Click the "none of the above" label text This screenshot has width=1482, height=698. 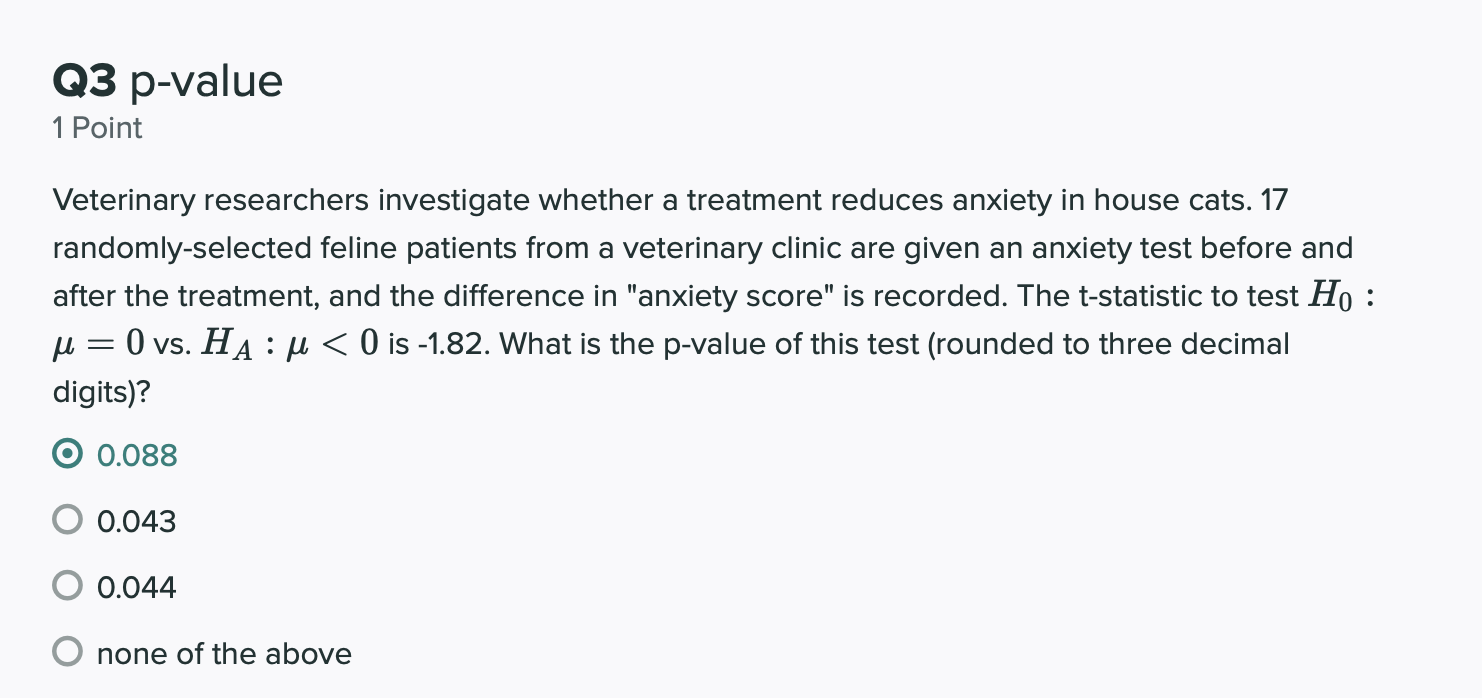[224, 653]
